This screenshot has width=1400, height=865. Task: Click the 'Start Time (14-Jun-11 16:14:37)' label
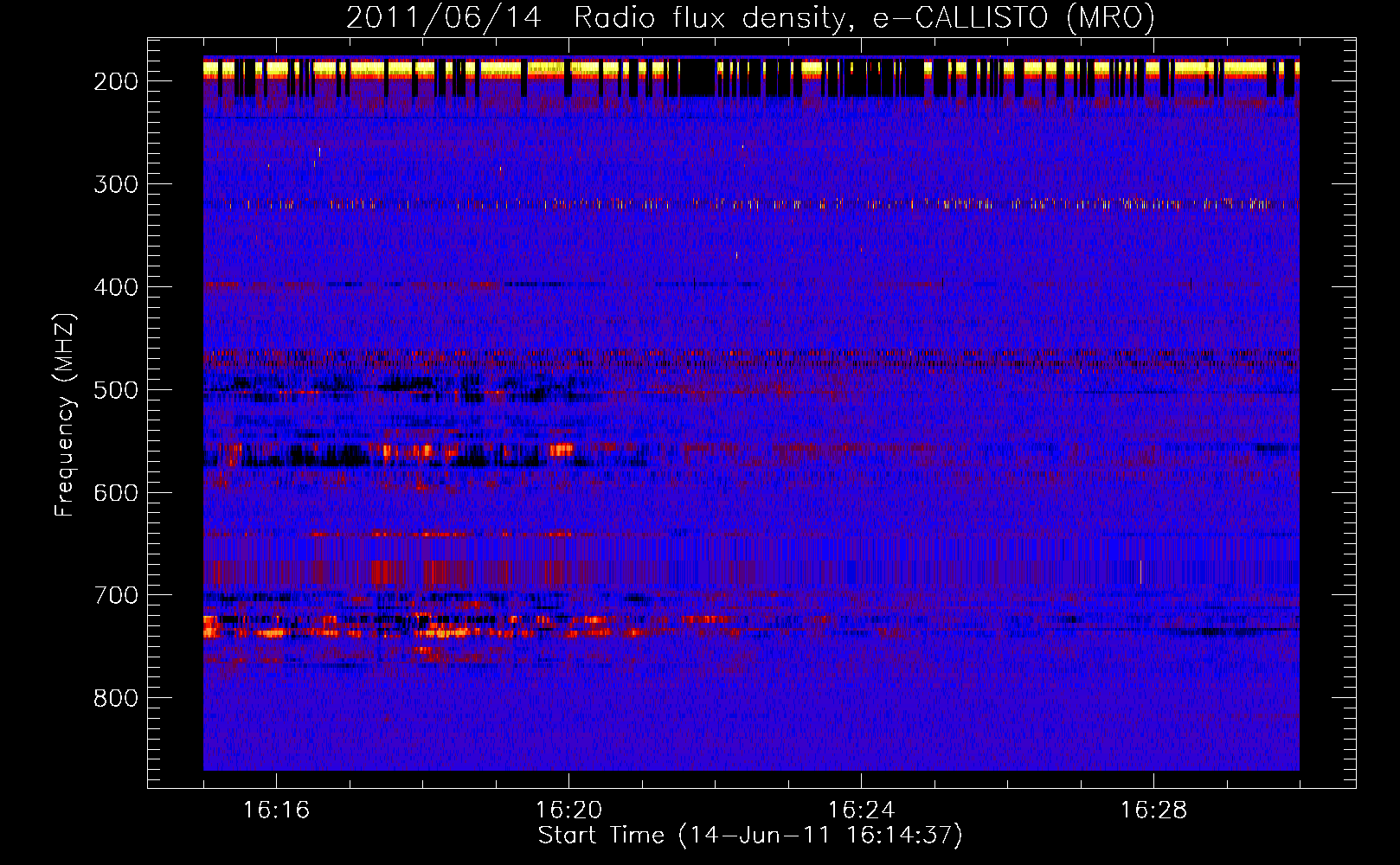tap(750, 836)
